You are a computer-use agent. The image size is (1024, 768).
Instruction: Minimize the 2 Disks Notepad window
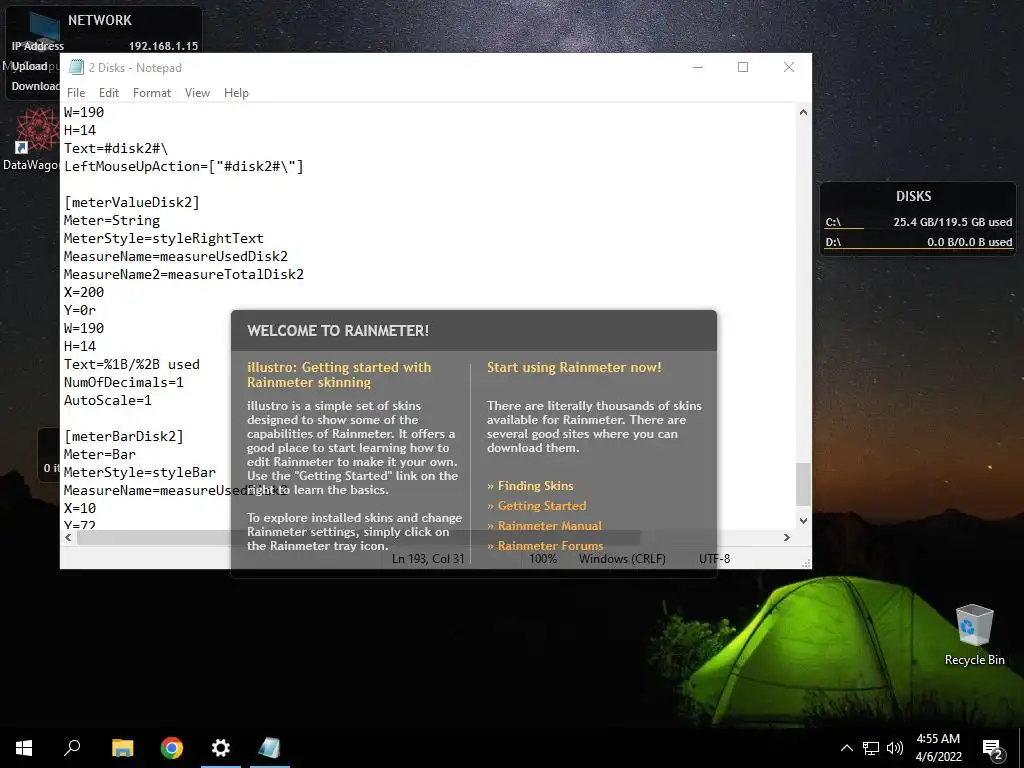coord(697,67)
